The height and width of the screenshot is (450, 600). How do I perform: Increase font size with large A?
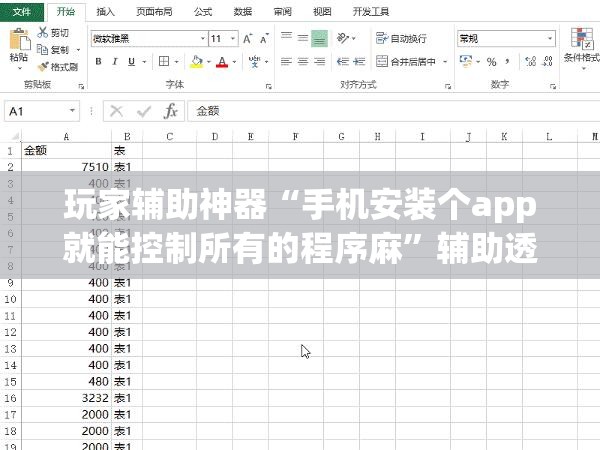pyautogui.click(x=248, y=39)
